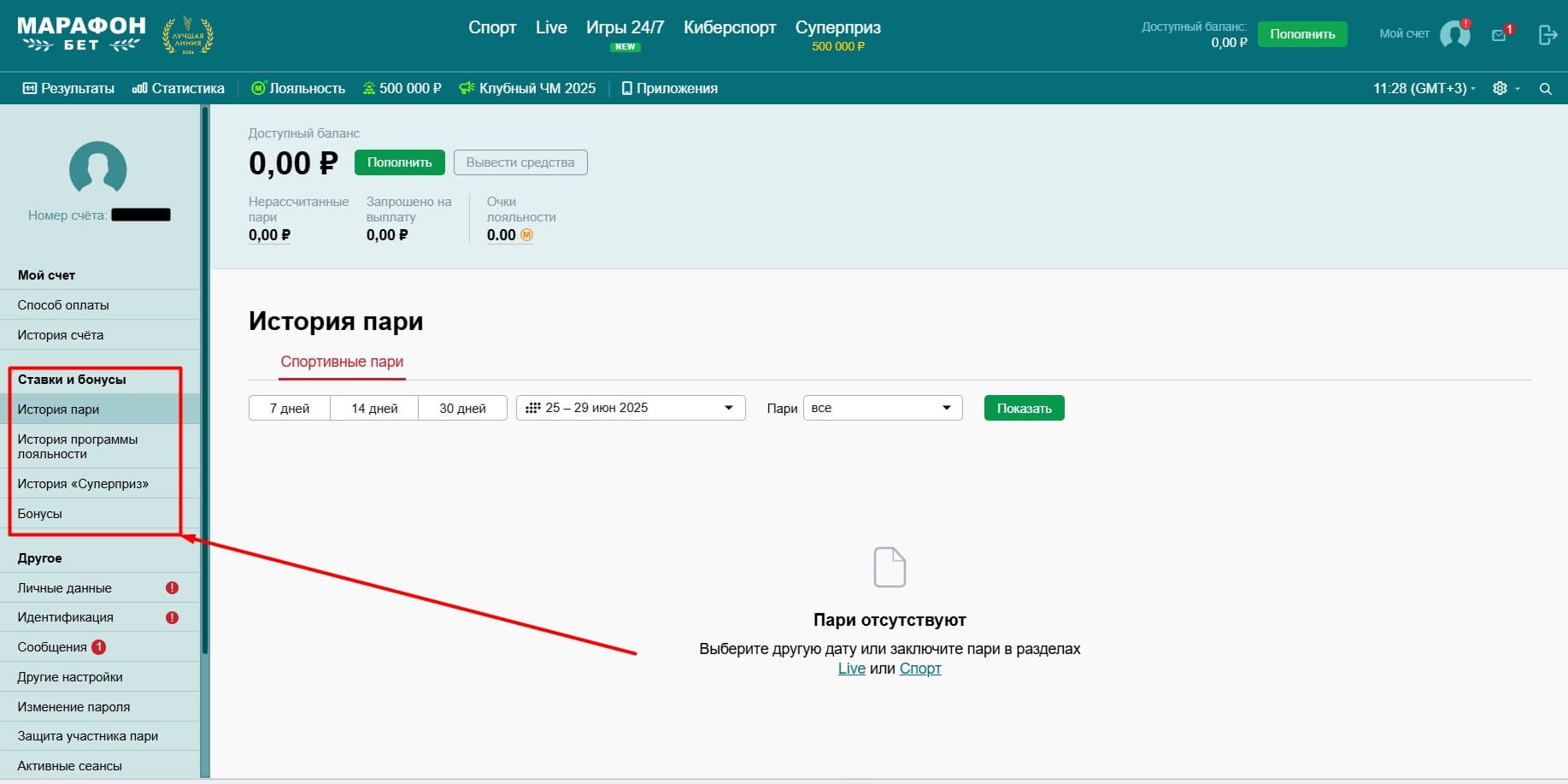The width and height of the screenshot is (1568, 784).
Task: Open История счёта in the sidebar
Action: point(100,335)
